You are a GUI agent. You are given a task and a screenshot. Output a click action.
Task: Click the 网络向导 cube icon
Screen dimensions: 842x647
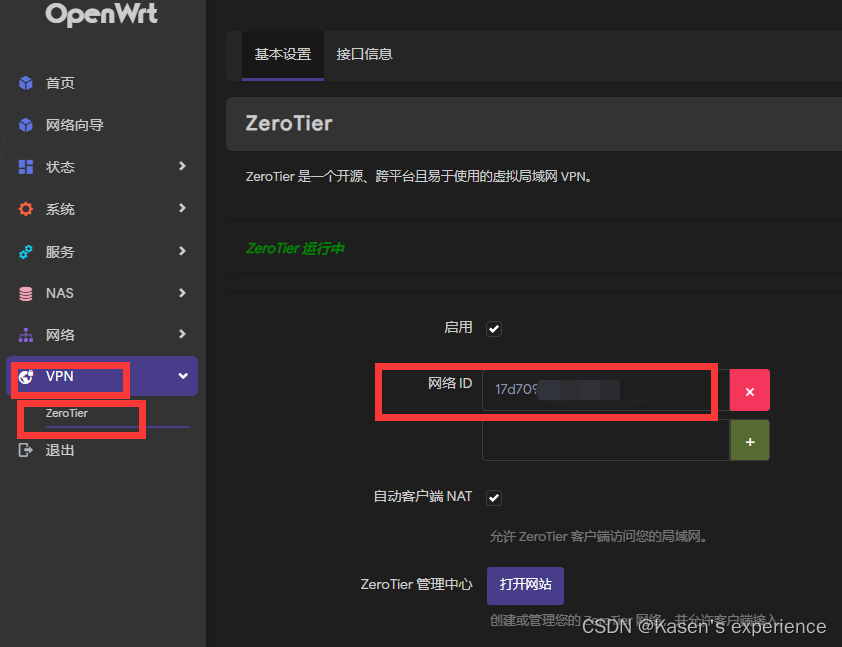25,125
